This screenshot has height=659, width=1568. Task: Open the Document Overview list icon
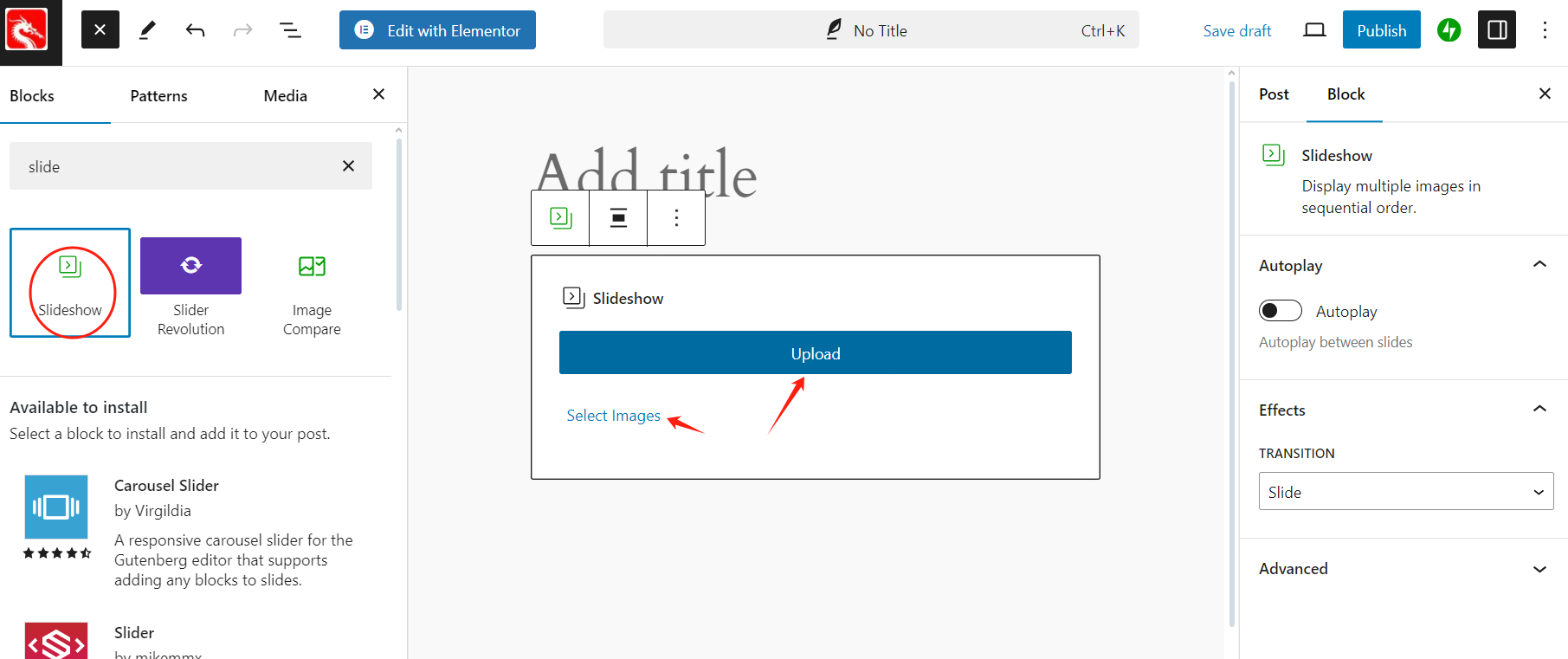click(x=290, y=31)
